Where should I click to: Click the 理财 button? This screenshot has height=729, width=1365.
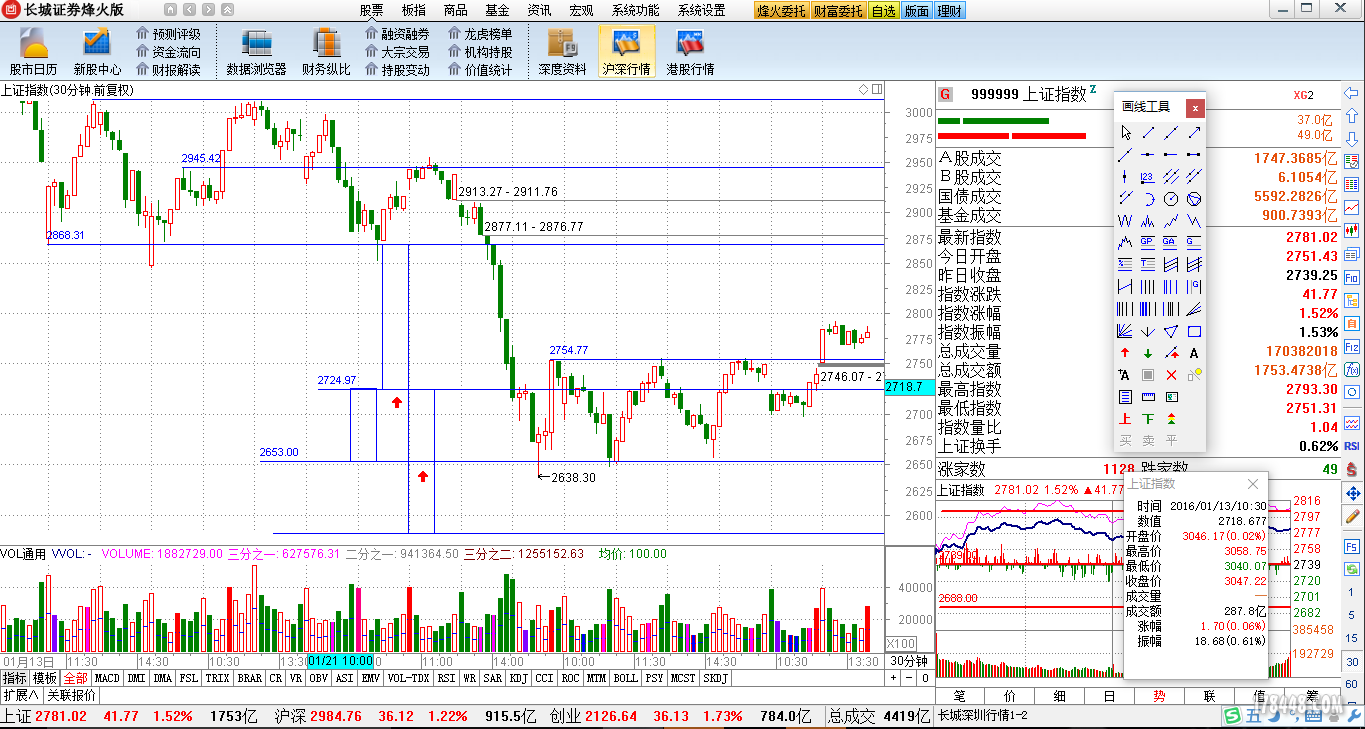coord(949,11)
